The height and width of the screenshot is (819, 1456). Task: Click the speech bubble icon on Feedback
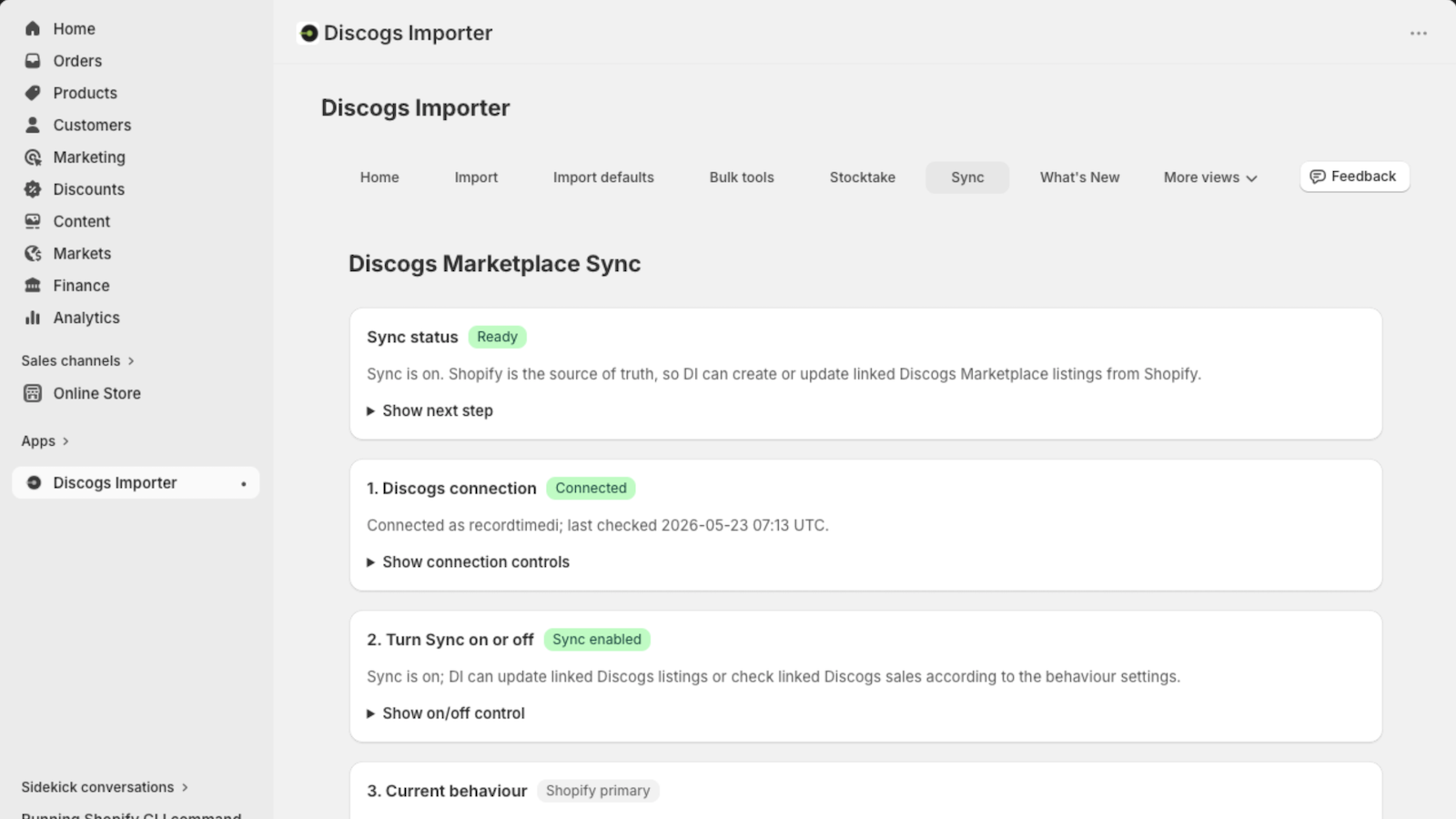[1317, 177]
